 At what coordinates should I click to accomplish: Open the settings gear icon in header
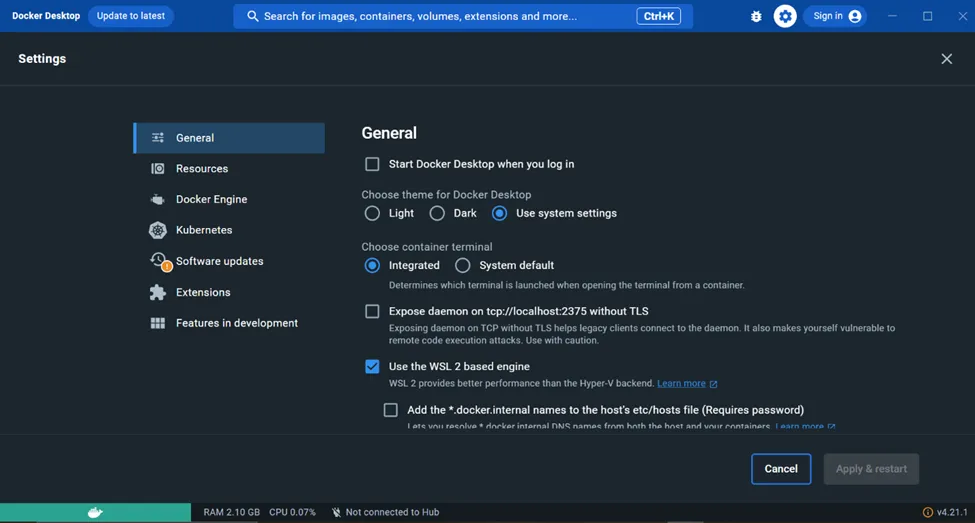785,16
